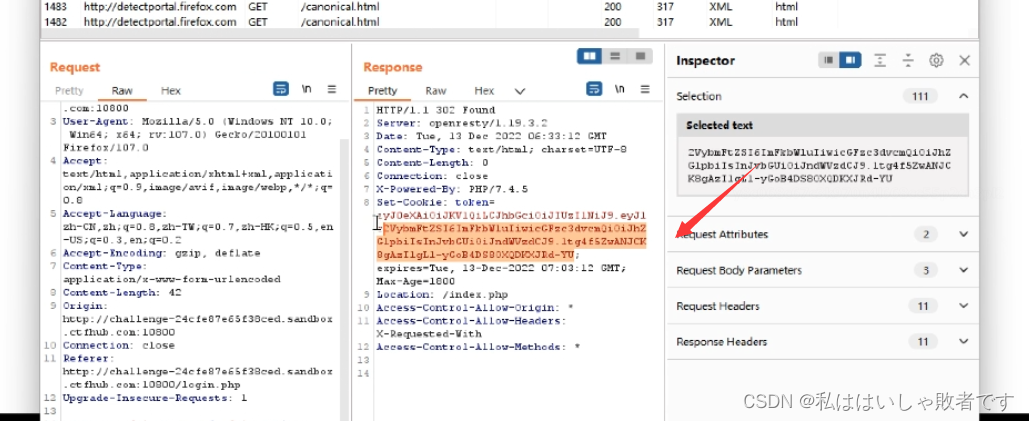1029x421 pixels.
Task: Click 'Max-Age=1800' in response
Action: (x=415, y=281)
